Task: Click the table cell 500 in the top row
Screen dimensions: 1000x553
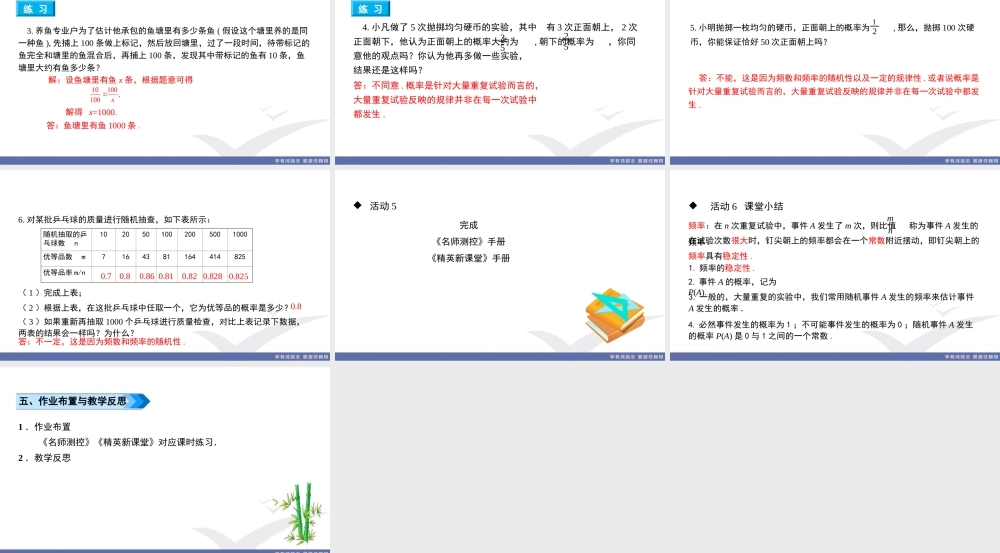Action: tap(214, 234)
